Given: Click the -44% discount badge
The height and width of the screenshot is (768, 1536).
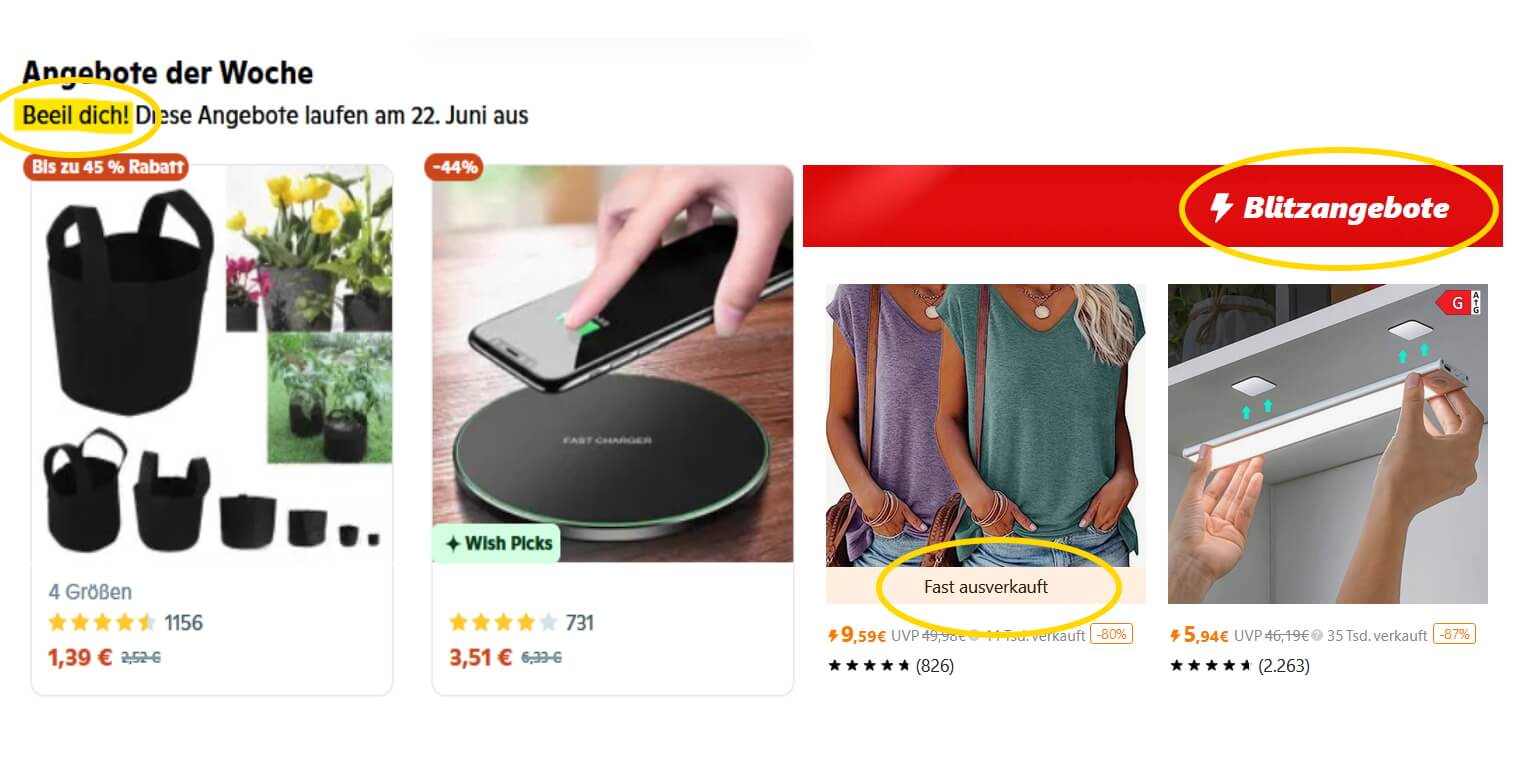Looking at the screenshot, I should click(x=454, y=167).
